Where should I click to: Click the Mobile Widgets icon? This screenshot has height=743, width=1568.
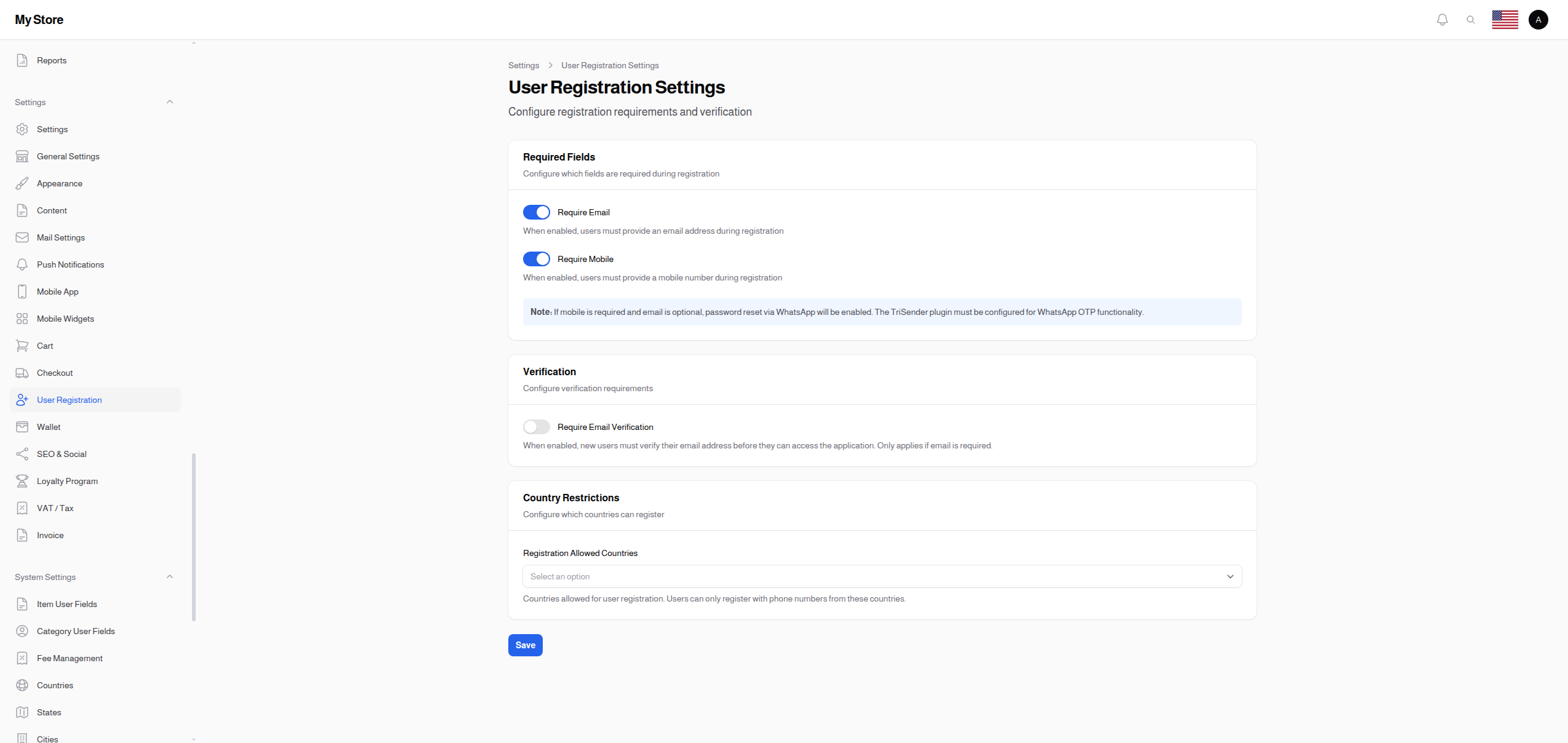click(x=22, y=319)
